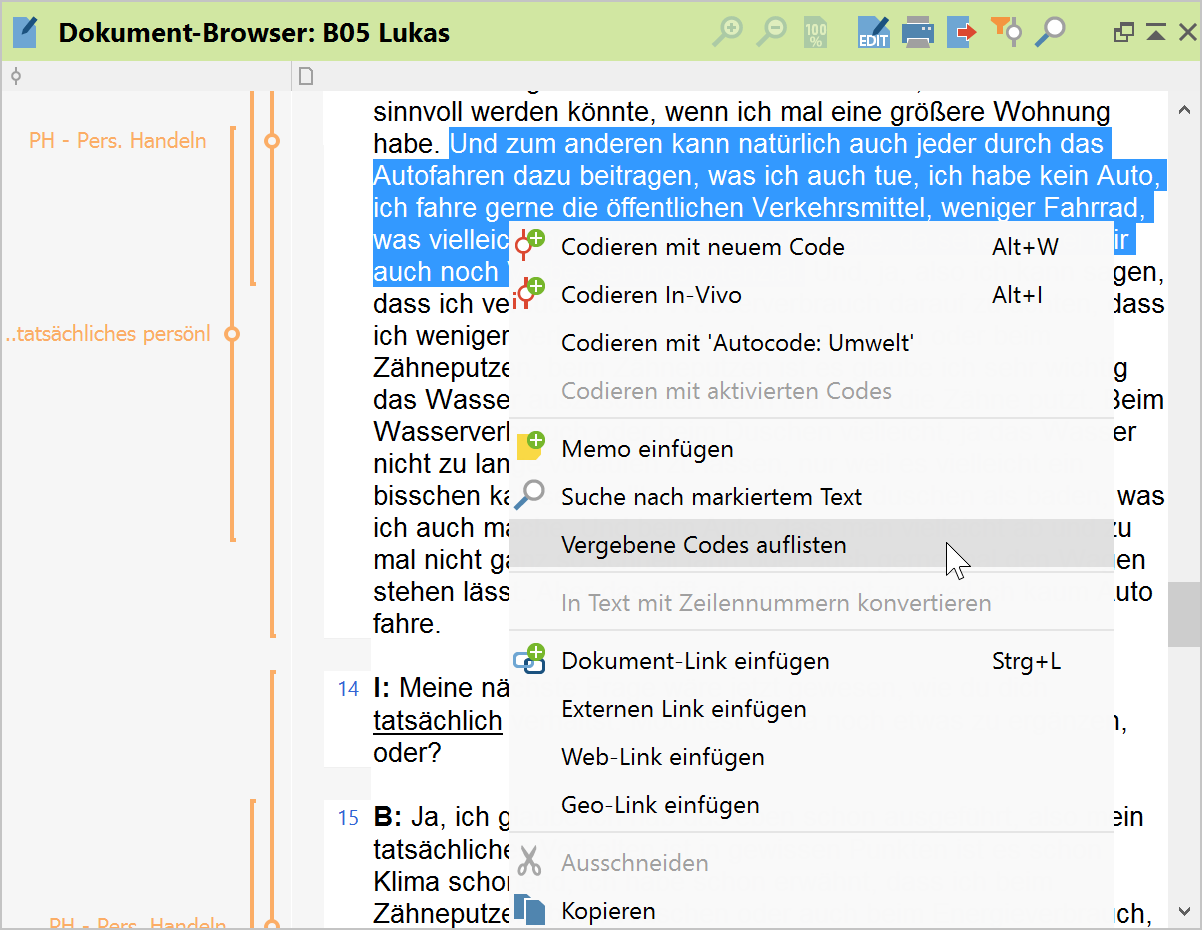Select Geo-Link einfügen
Screen dimensions: 1202x930
click(811, 805)
